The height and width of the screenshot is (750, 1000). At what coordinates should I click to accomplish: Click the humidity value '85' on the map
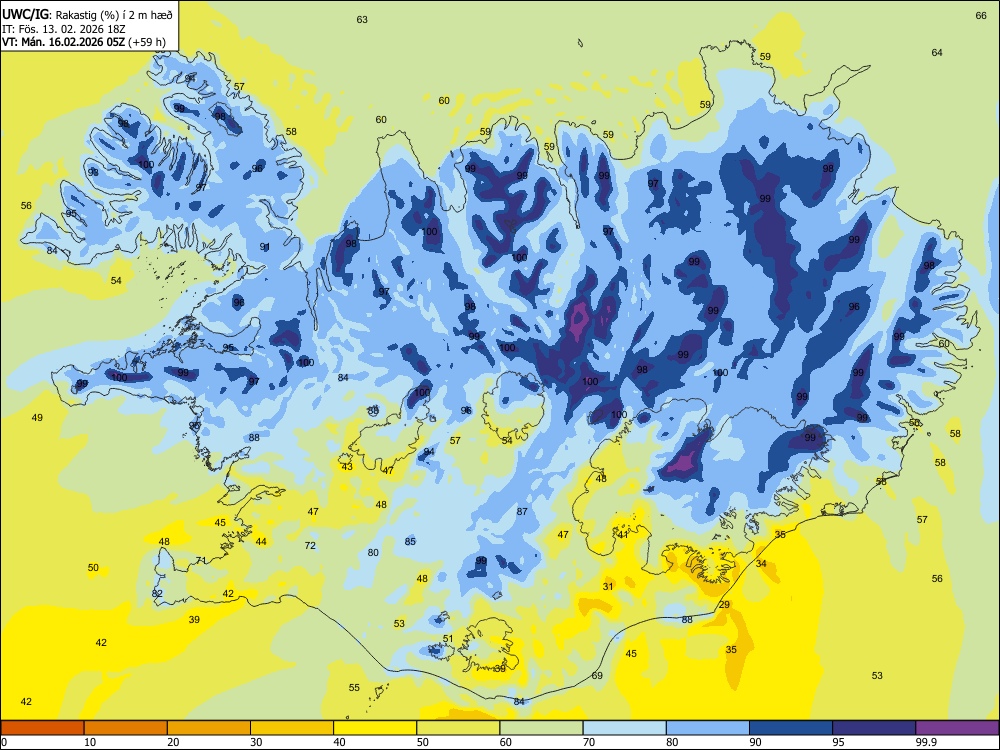click(x=410, y=541)
